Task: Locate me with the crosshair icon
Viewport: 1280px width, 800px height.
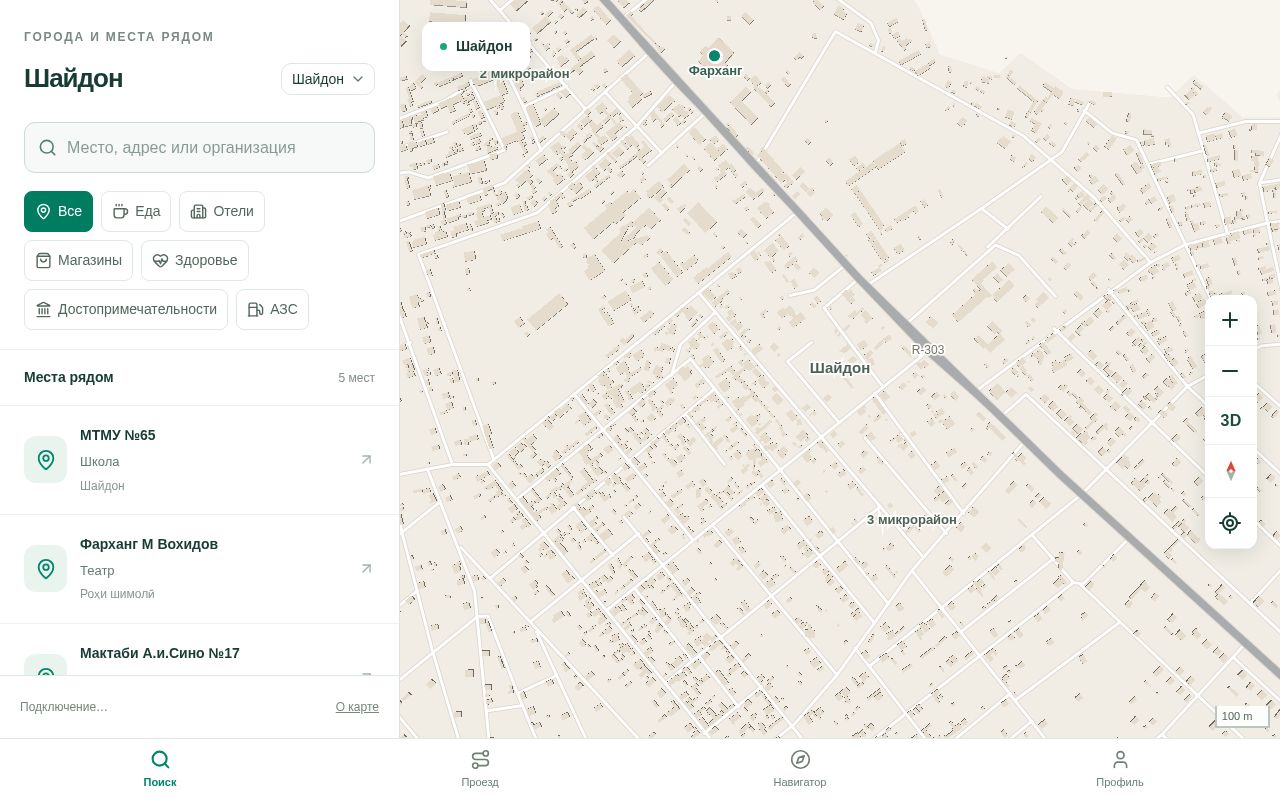Action: (1230, 523)
